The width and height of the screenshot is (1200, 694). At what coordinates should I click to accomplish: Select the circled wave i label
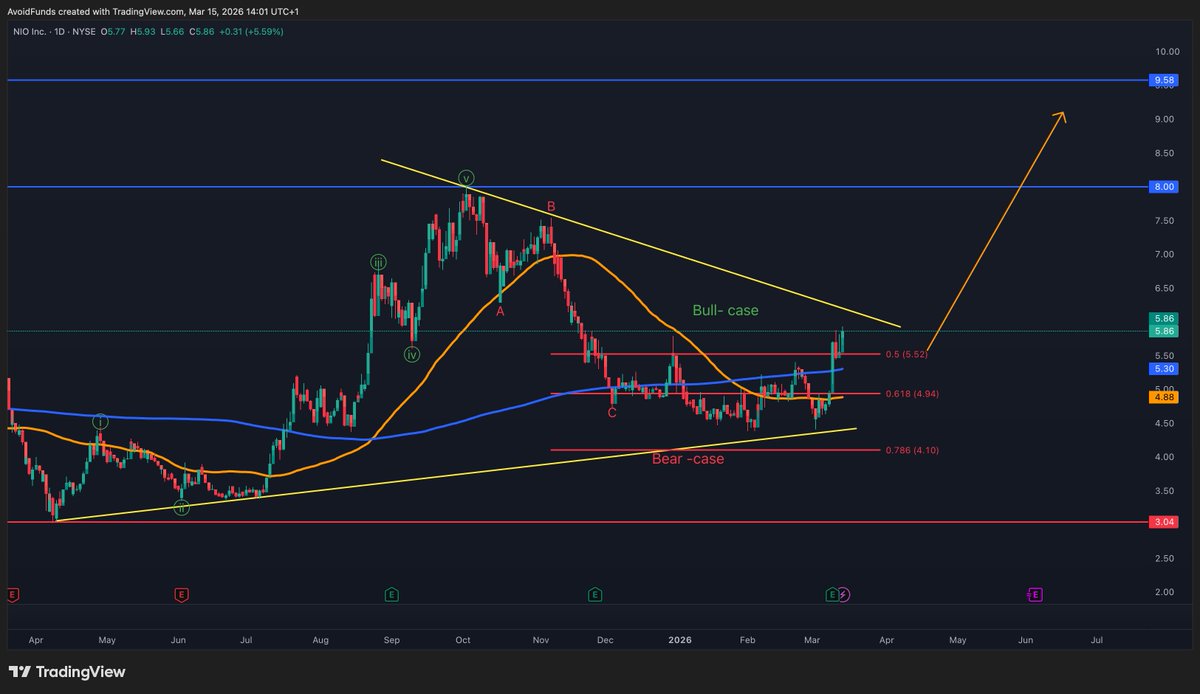click(100, 422)
